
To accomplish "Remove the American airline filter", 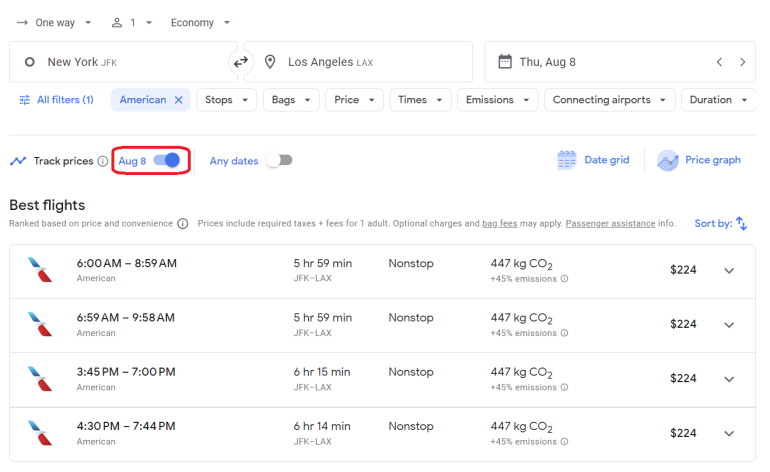I will tap(179, 100).
